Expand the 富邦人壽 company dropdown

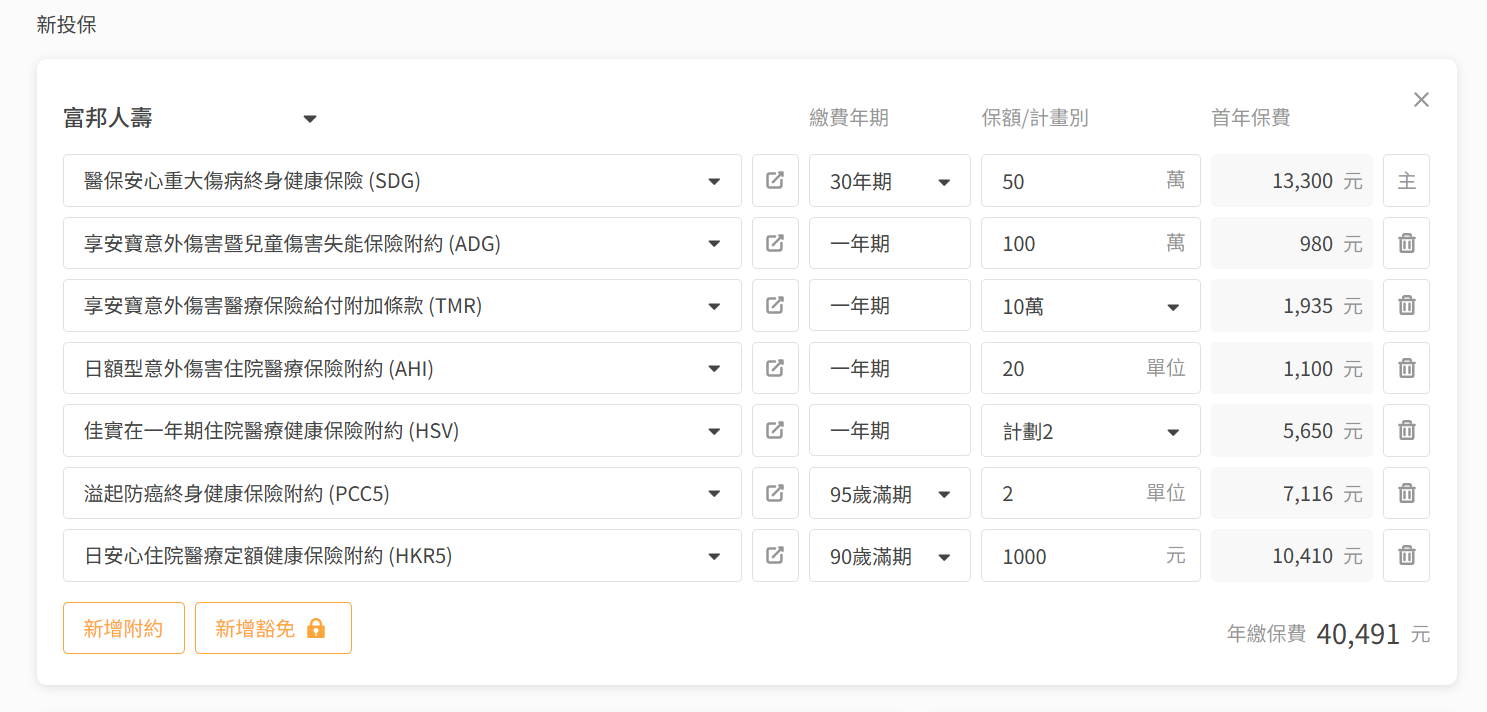tap(310, 119)
